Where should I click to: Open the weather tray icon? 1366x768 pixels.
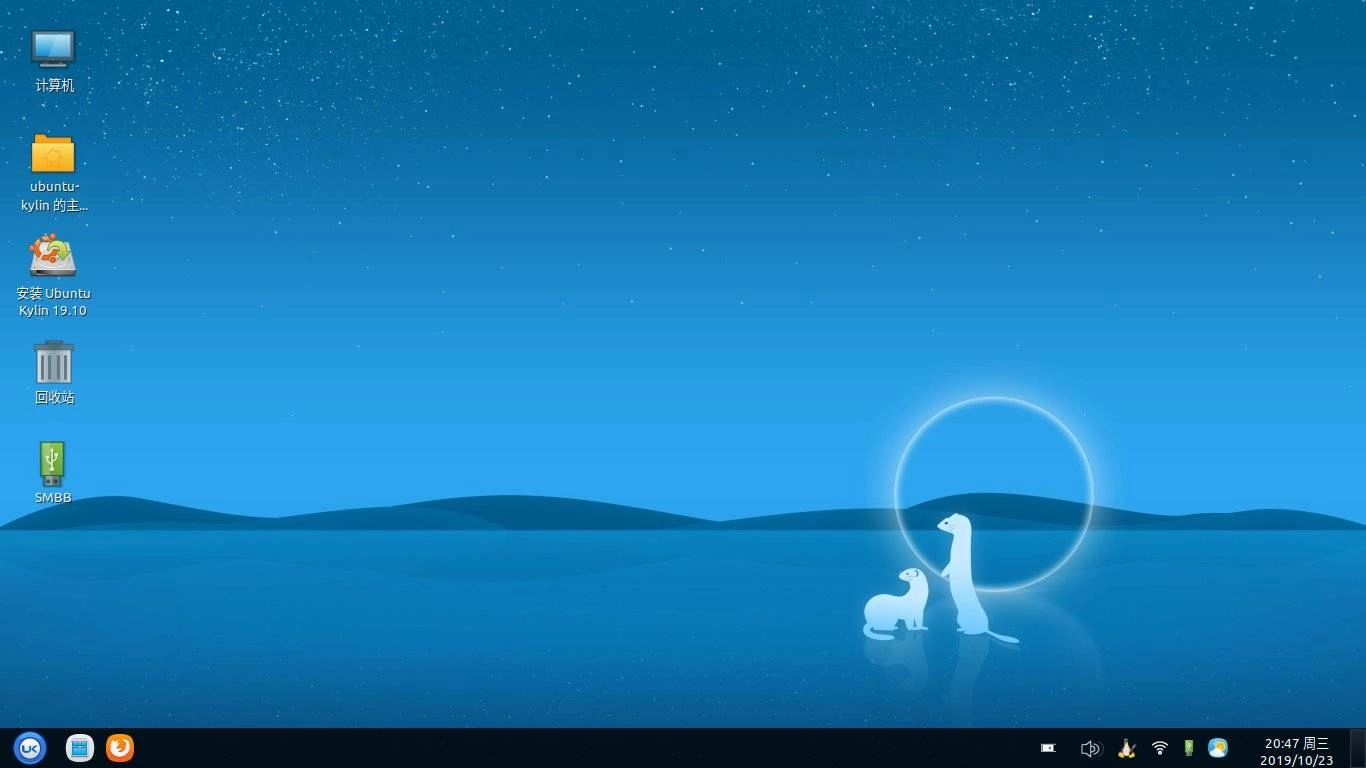click(x=1217, y=748)
